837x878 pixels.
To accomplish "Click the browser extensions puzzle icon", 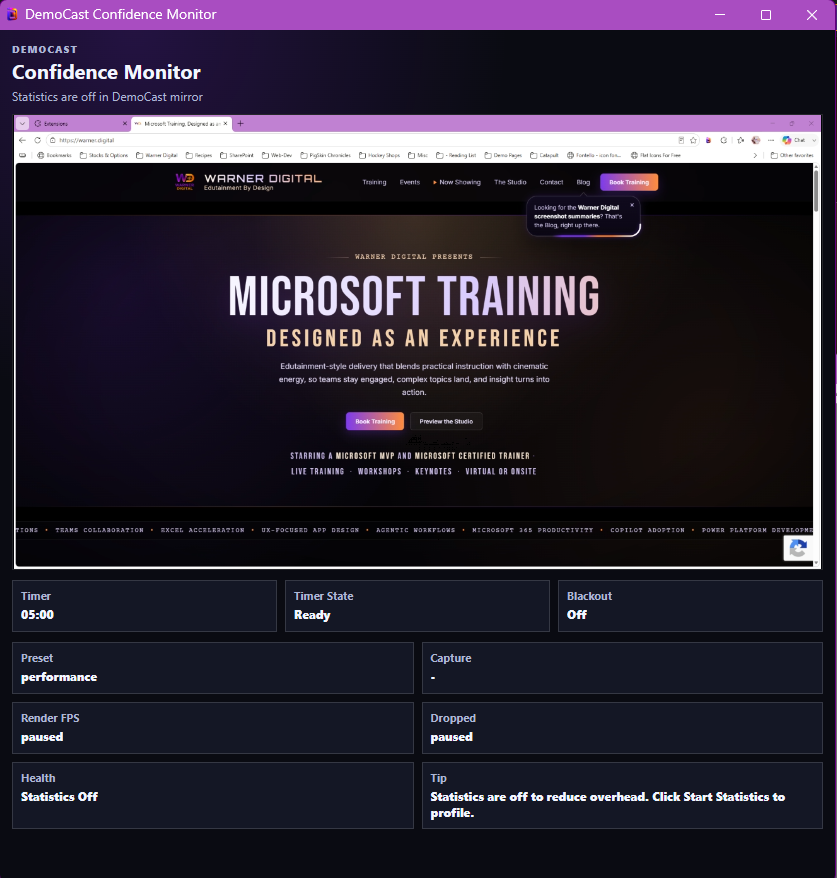I will click(x=723, y=140).
